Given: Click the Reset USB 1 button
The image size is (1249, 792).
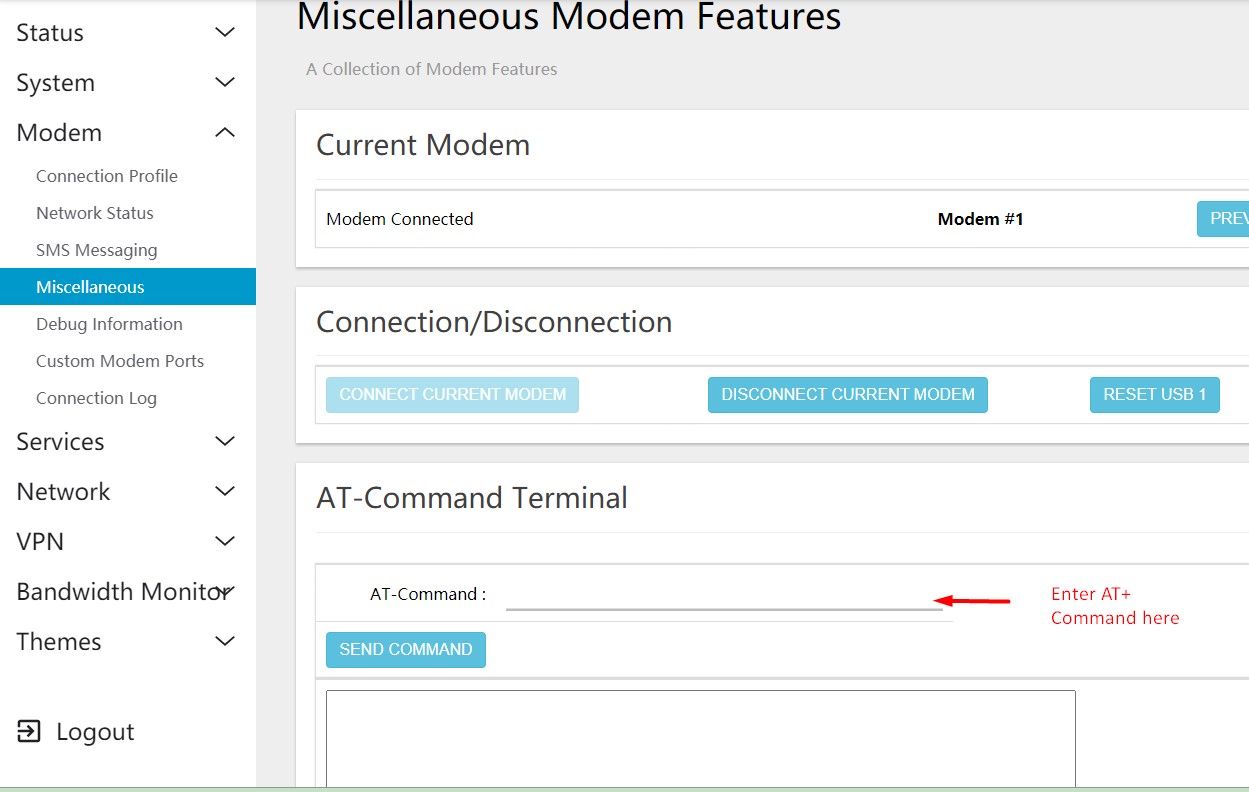Looking at the screenshot, I should (x=1155, y=394).
